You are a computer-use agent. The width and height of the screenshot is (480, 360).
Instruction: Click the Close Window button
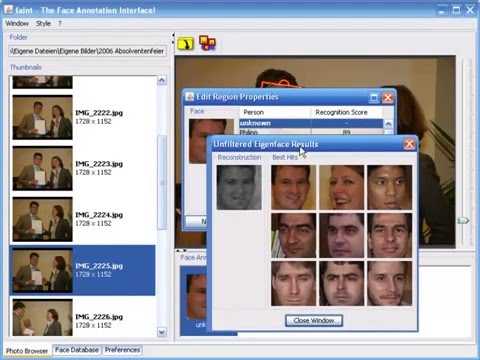pyautogui.click(x=314, y=320)
